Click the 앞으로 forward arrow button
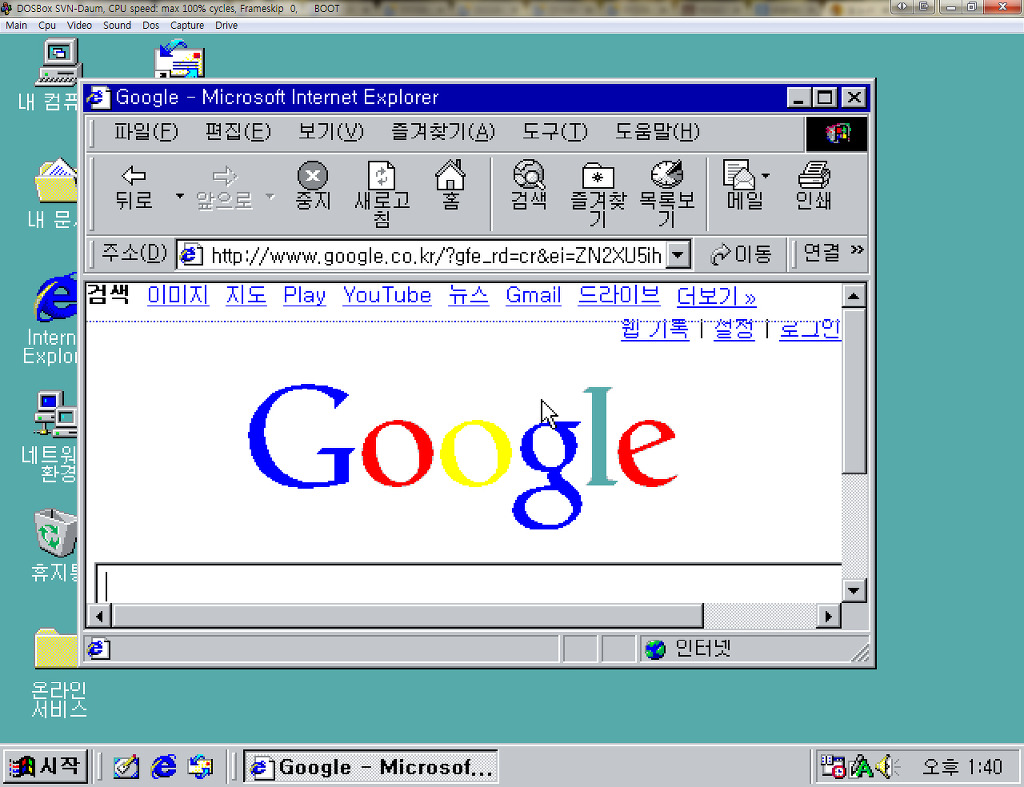The height and width of the screenshot is (787, 1024). click(x=224, y=188)
